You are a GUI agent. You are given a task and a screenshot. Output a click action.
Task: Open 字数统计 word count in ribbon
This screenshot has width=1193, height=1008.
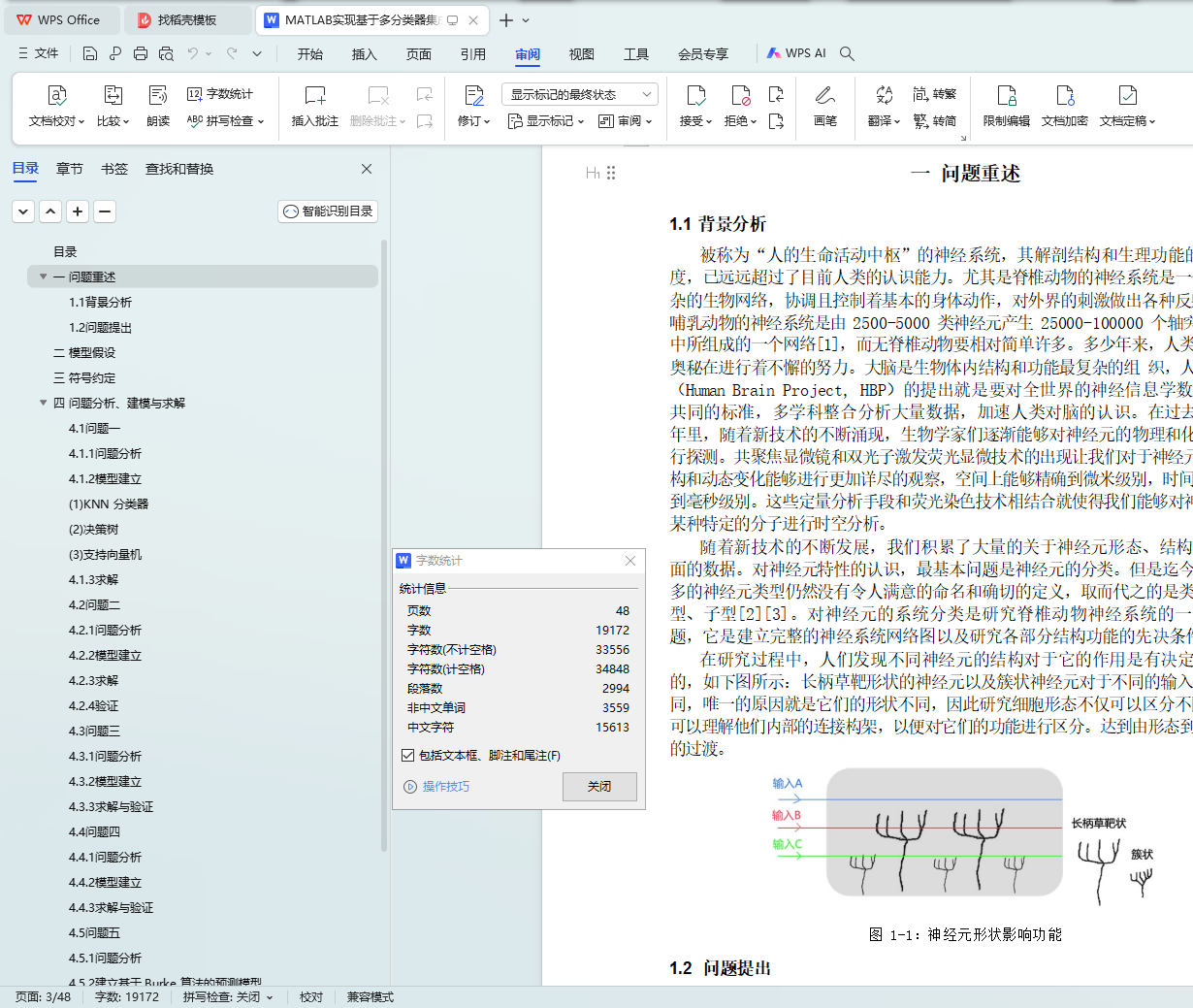coord(220,94)
